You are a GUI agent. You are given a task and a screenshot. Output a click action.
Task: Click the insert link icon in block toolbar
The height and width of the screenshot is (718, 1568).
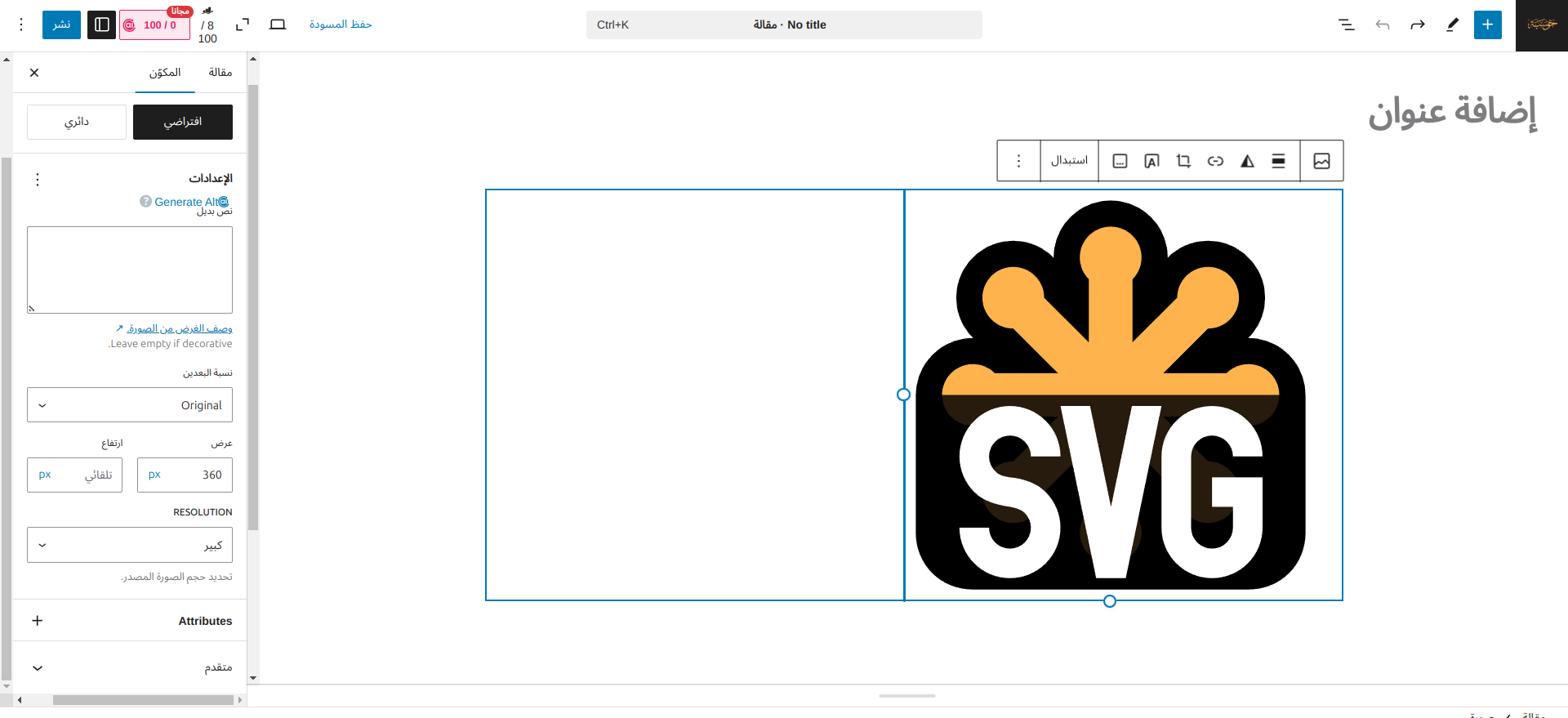pyautogui.click(x=1215, y=161)
